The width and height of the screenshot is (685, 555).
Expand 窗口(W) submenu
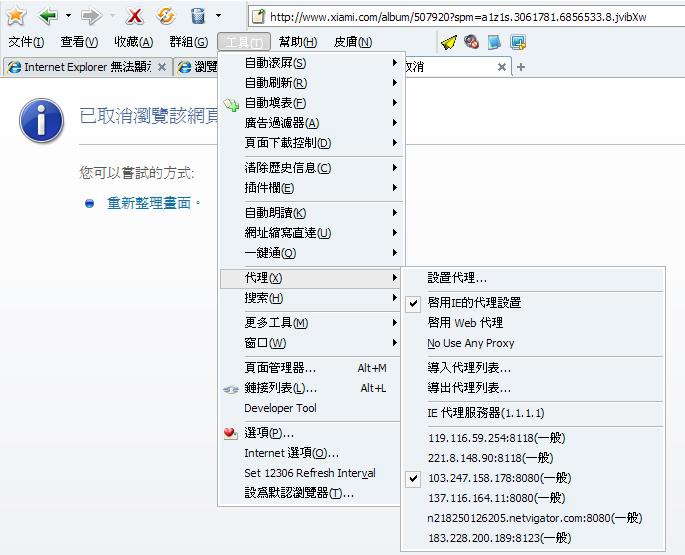tap(311, 343)
